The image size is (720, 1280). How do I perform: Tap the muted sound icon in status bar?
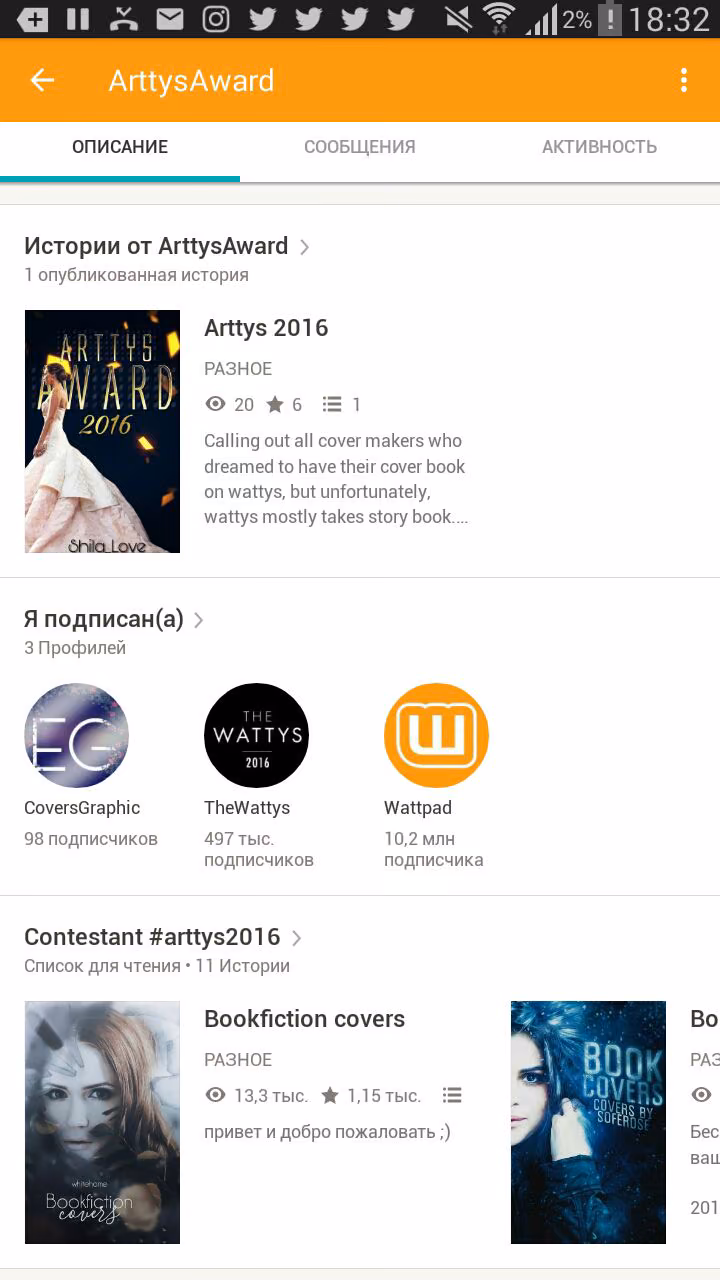point(457,18)
